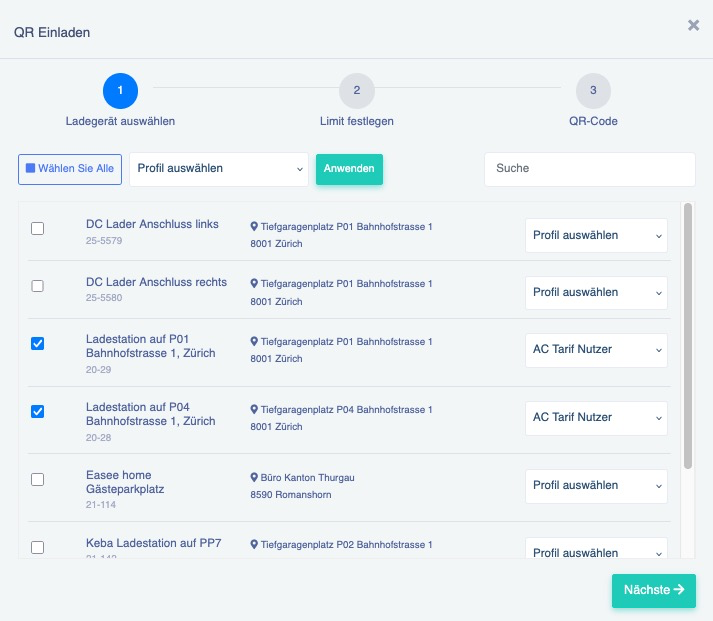
Task: Open AC Tarif Nutzer dropdown for P01 station
Action: pyautogui.click(x=596, y=350)
